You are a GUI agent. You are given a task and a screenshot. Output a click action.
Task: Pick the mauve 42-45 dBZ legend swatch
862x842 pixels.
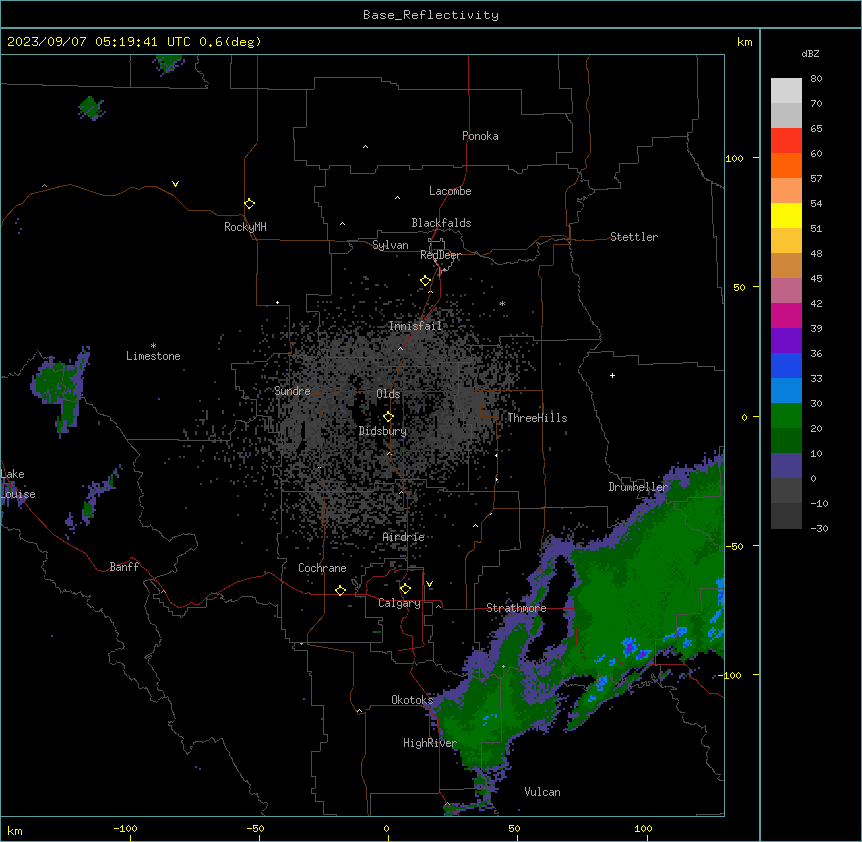point(786,291)
